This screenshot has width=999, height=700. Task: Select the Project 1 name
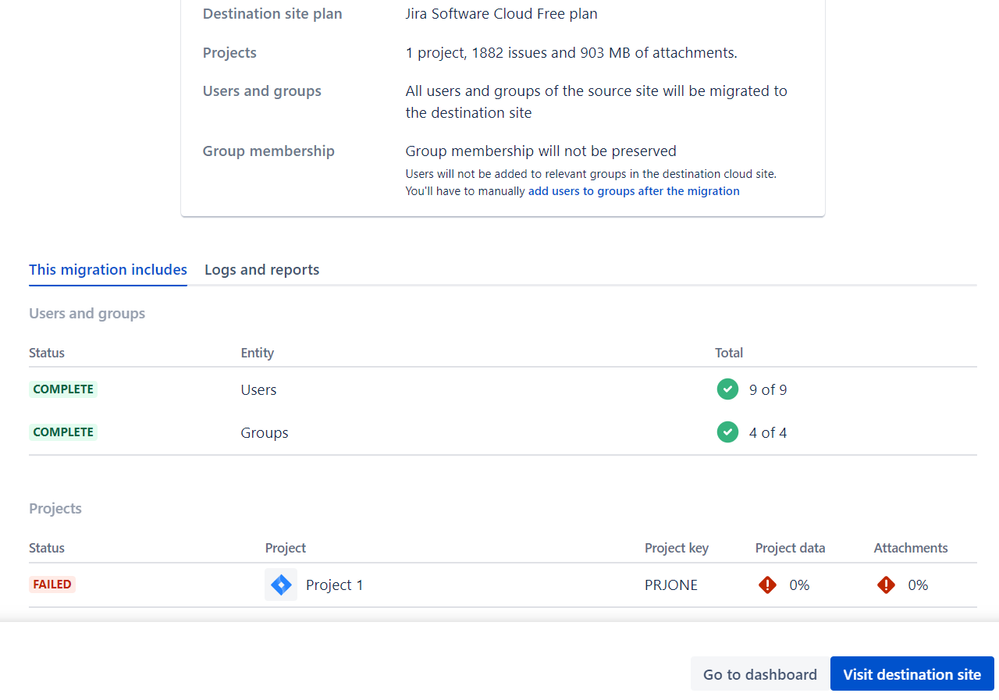tap(334, 585)
